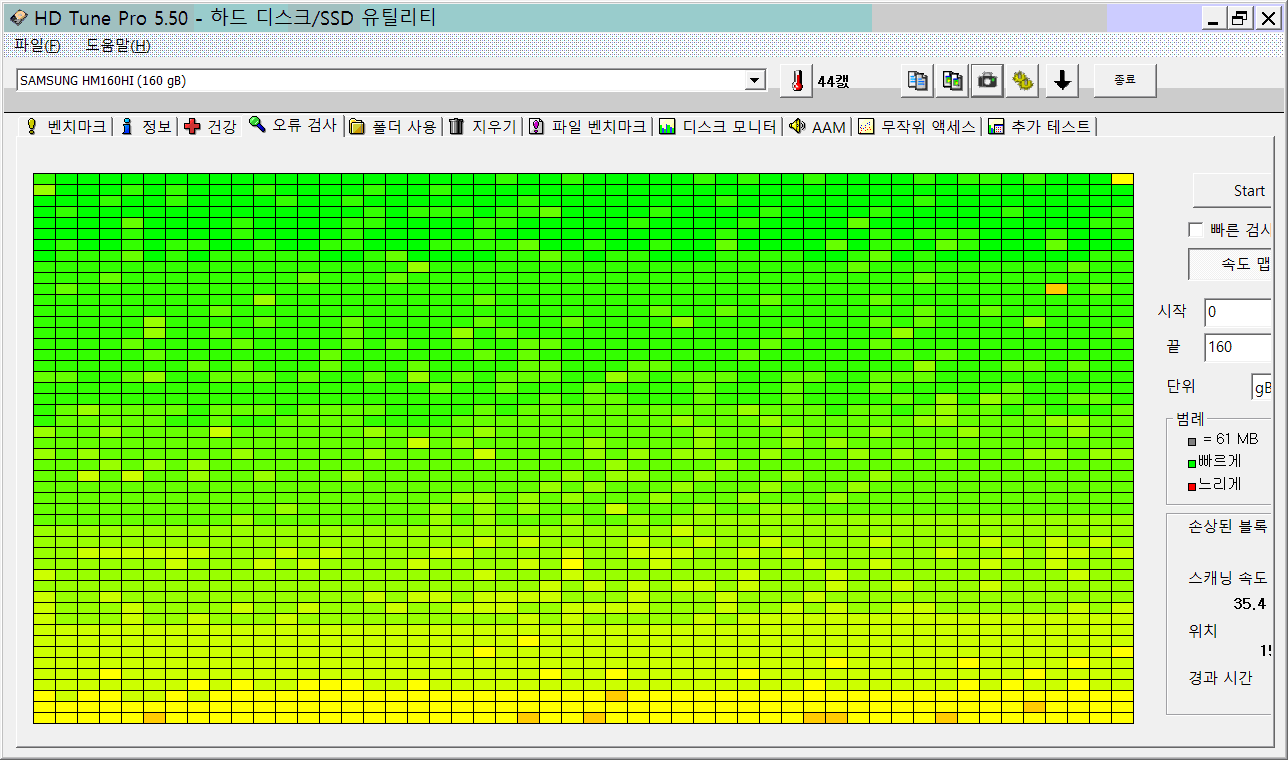Switch to the 무작위 액세스 tab

point(916,126)
